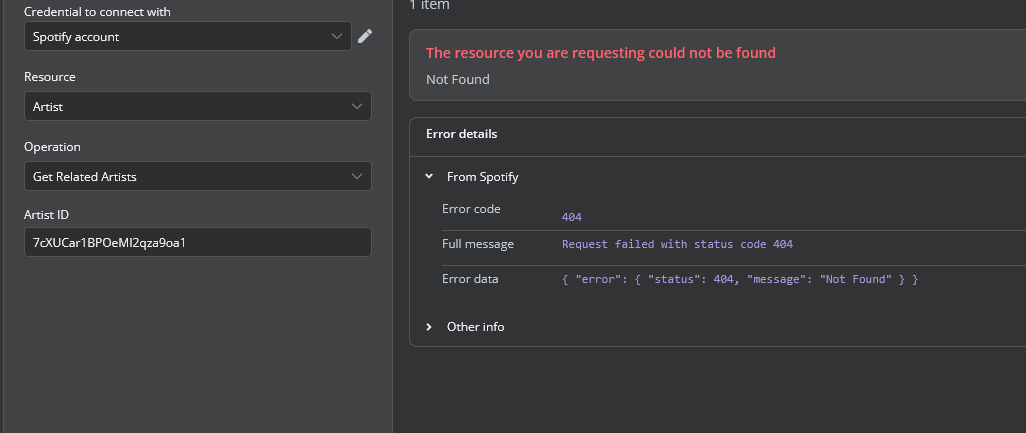Click the Operation field label
Screen dimensions: 1026x433
[x=52, y=147]
